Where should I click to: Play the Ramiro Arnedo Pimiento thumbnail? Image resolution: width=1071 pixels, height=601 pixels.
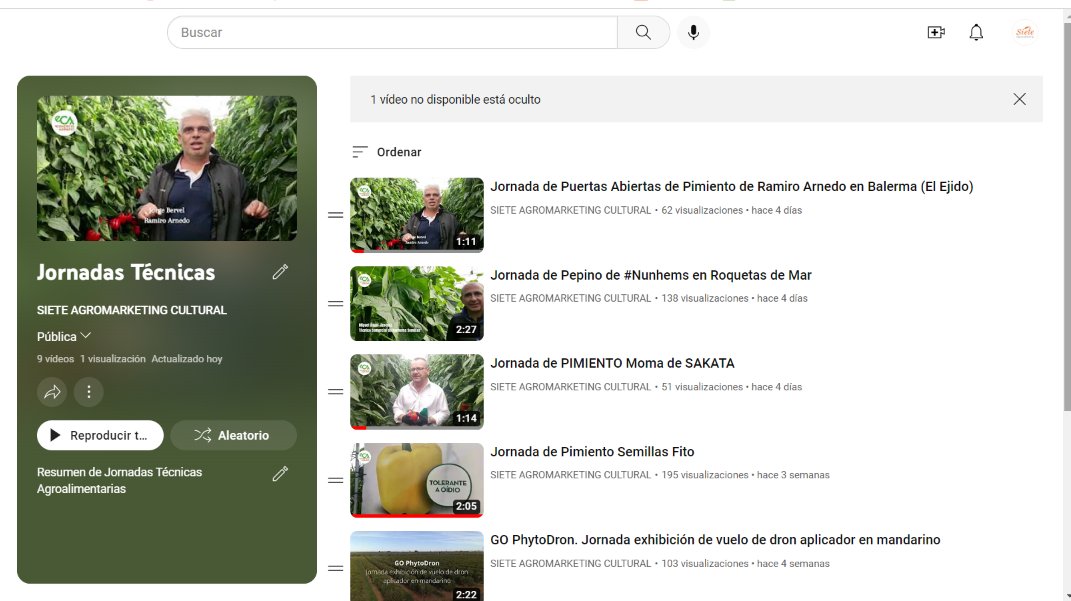(417, 215)
